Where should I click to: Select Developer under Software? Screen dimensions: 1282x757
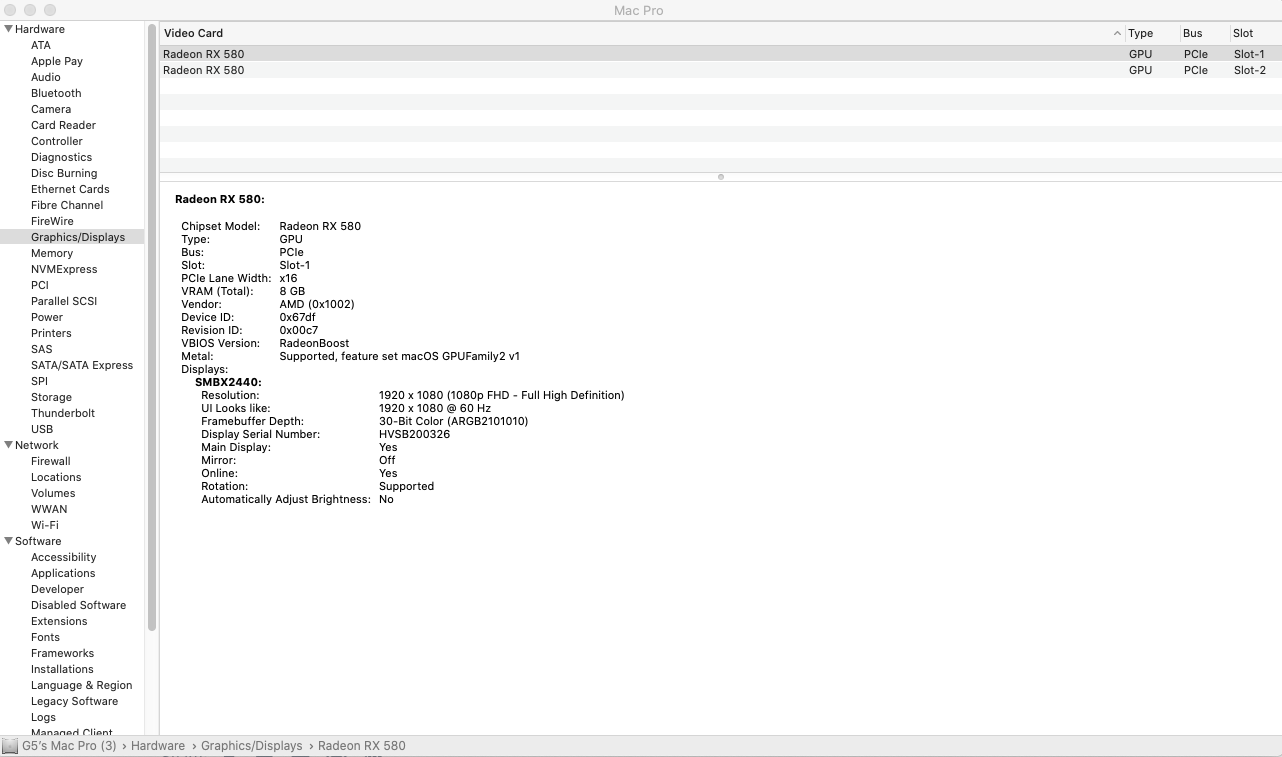tap(57, 589)
